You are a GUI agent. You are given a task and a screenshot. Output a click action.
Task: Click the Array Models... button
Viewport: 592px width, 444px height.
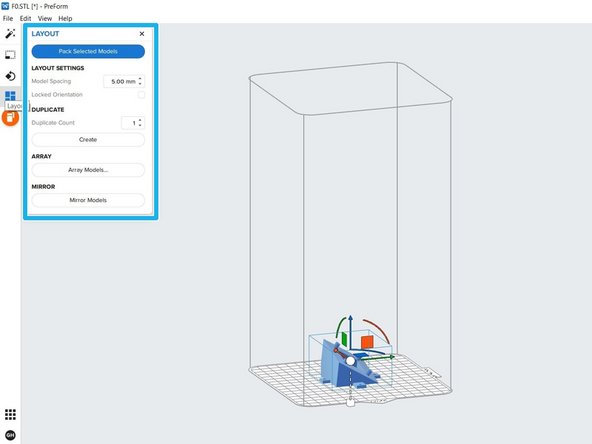point(88,170)
